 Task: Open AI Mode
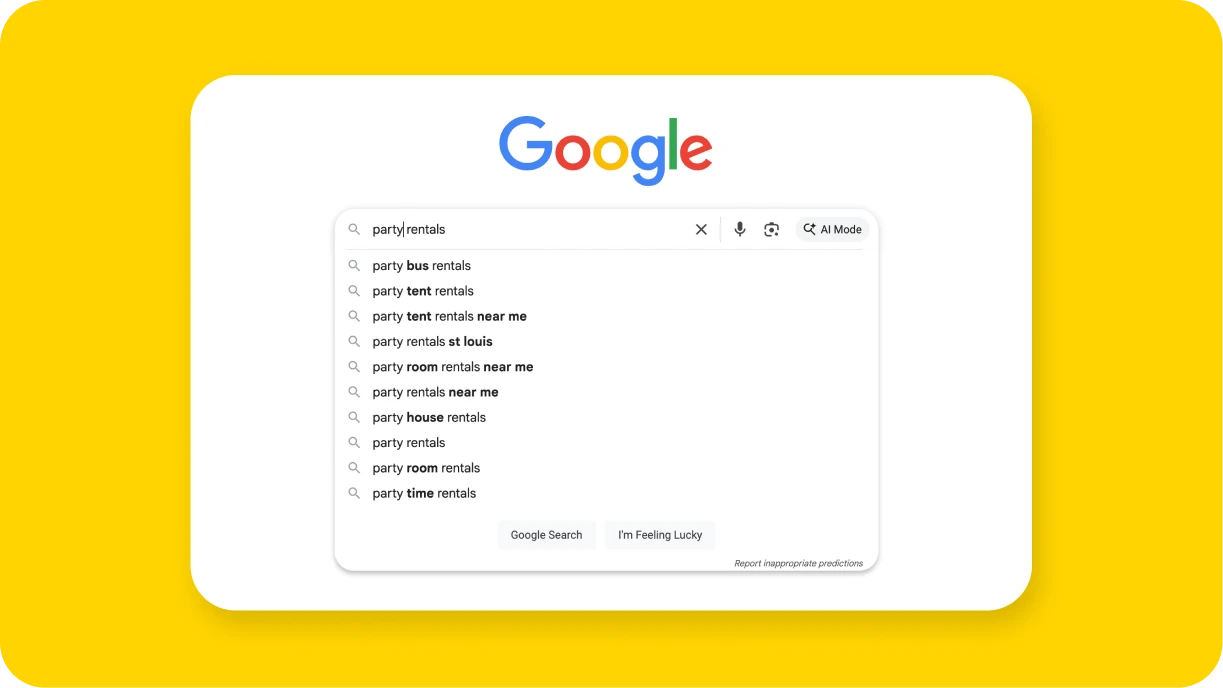[832, 229]
